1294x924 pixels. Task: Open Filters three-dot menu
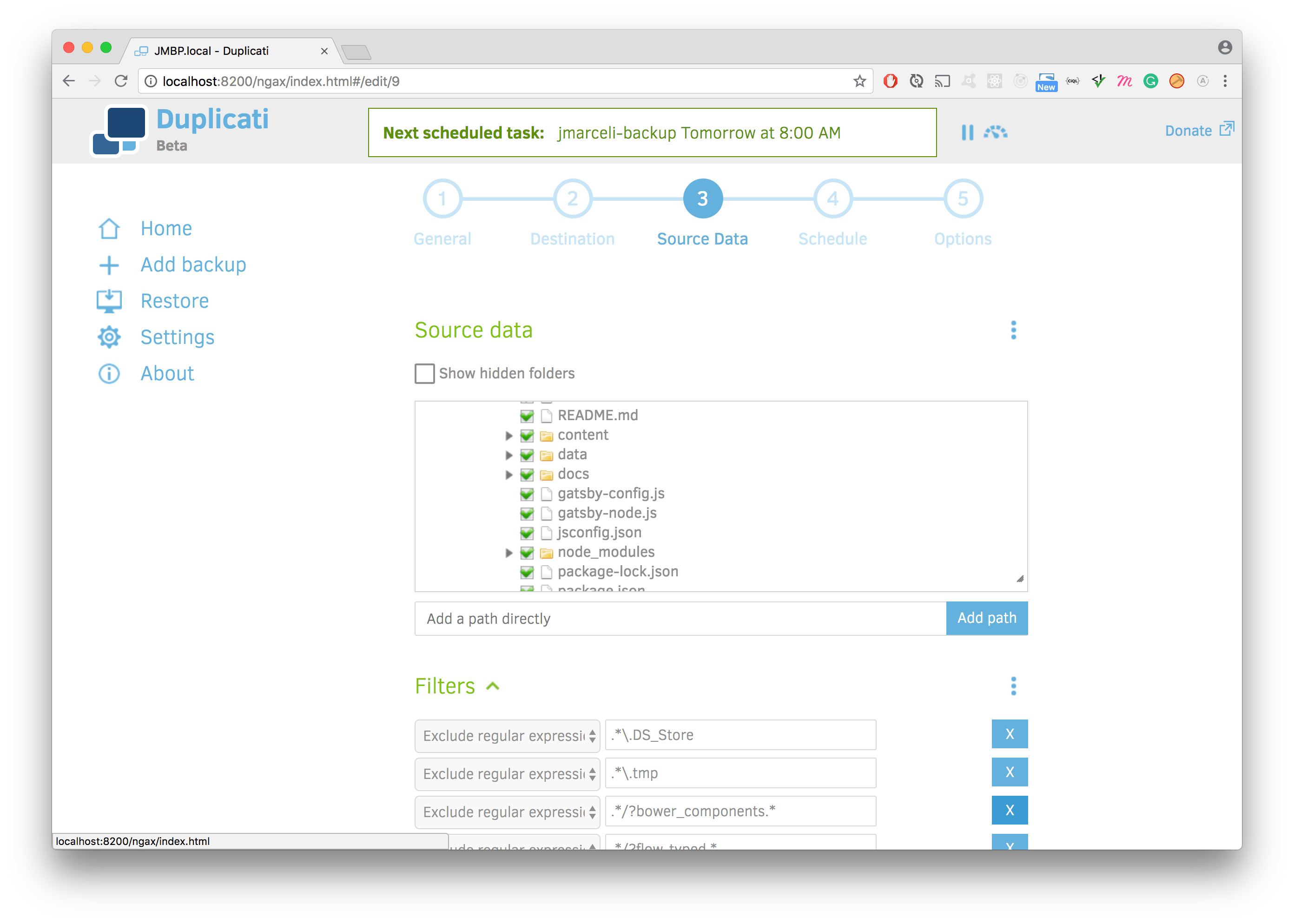1013,686
